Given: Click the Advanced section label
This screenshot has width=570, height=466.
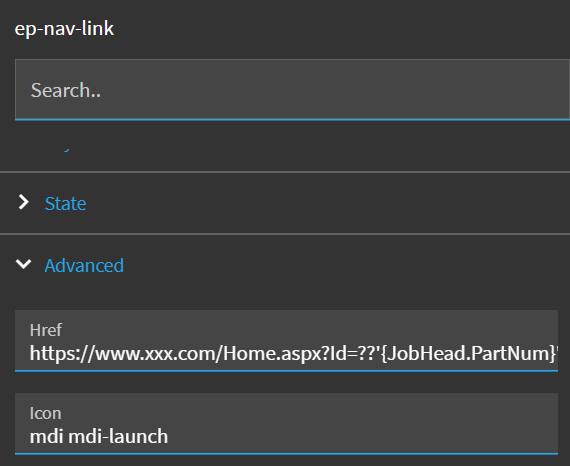Looking at the screenshot, I should tap(84, 265).
